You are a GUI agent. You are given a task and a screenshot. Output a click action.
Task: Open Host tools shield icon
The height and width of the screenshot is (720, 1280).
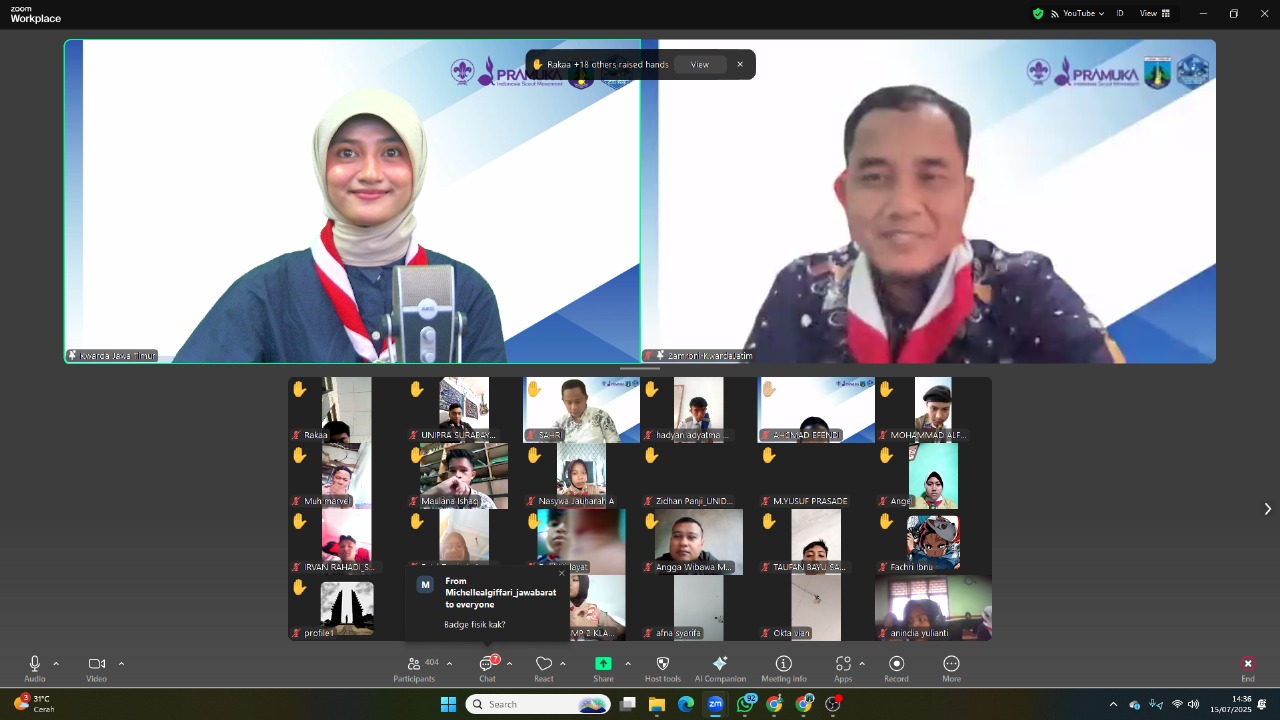click(x=662, y=664)
